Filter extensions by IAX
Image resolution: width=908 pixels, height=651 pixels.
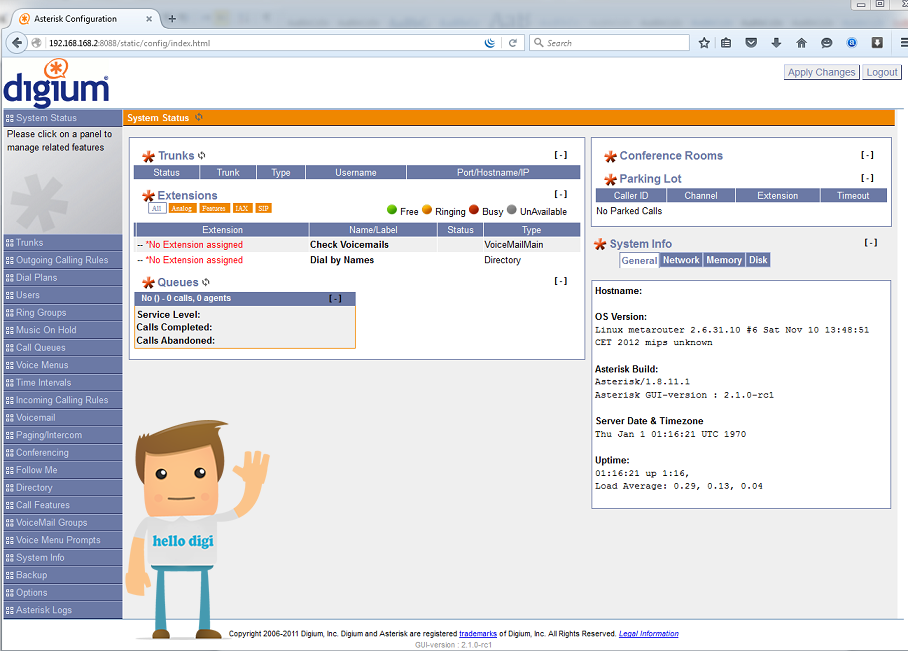tap(242, 209)
